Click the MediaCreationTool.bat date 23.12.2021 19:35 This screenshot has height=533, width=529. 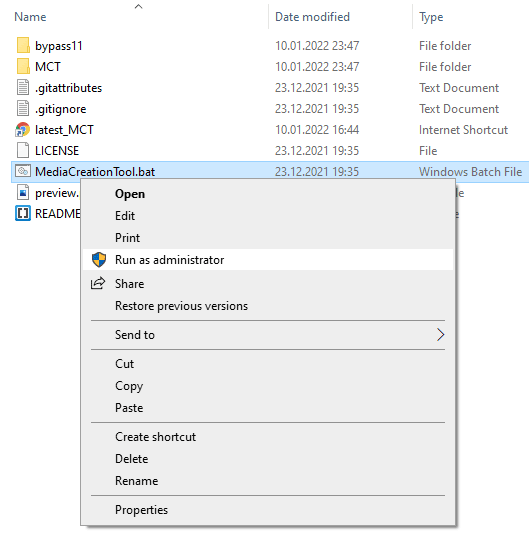pos(317,172)
